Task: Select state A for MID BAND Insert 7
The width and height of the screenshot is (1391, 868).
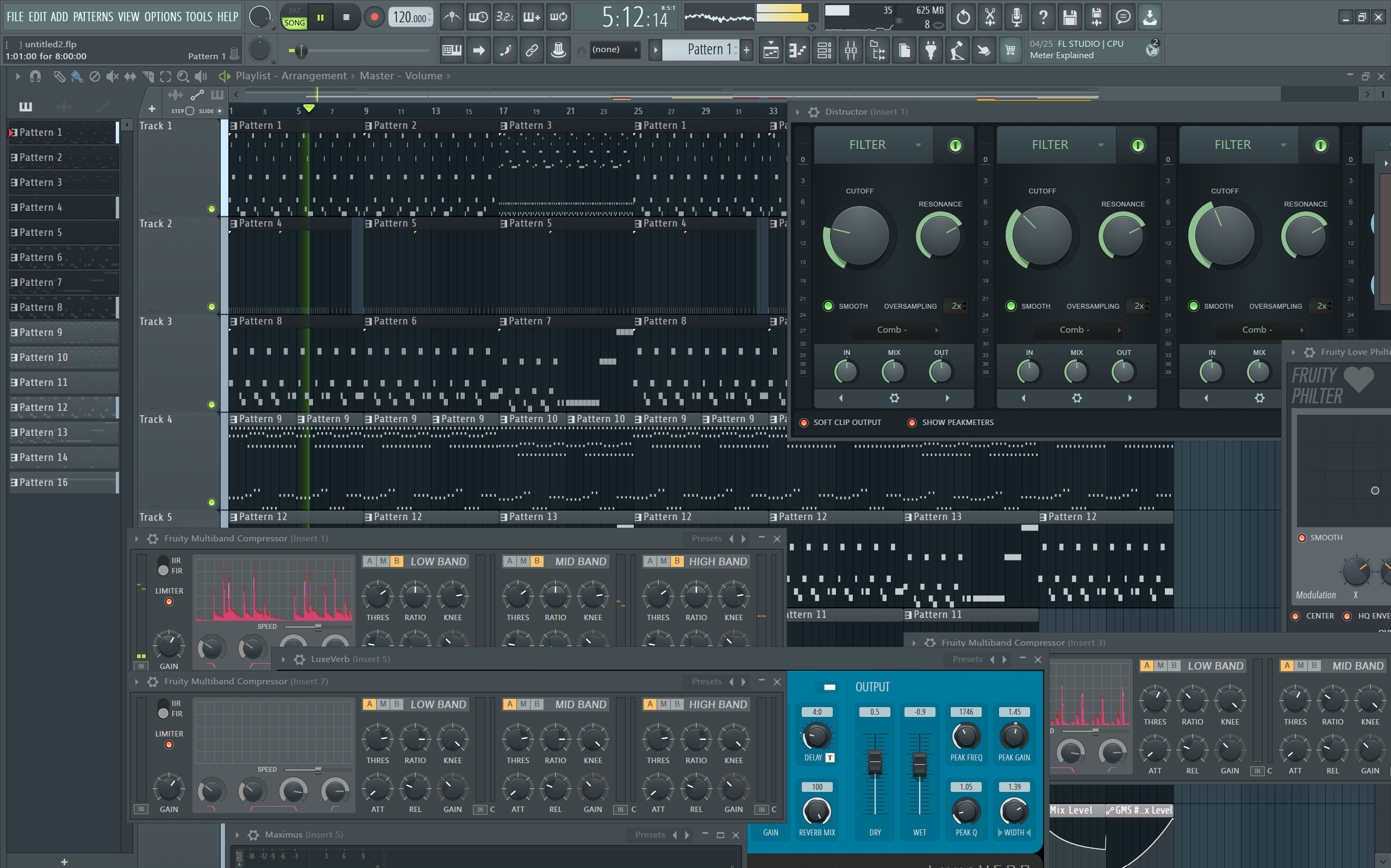Action: [510, 704]
